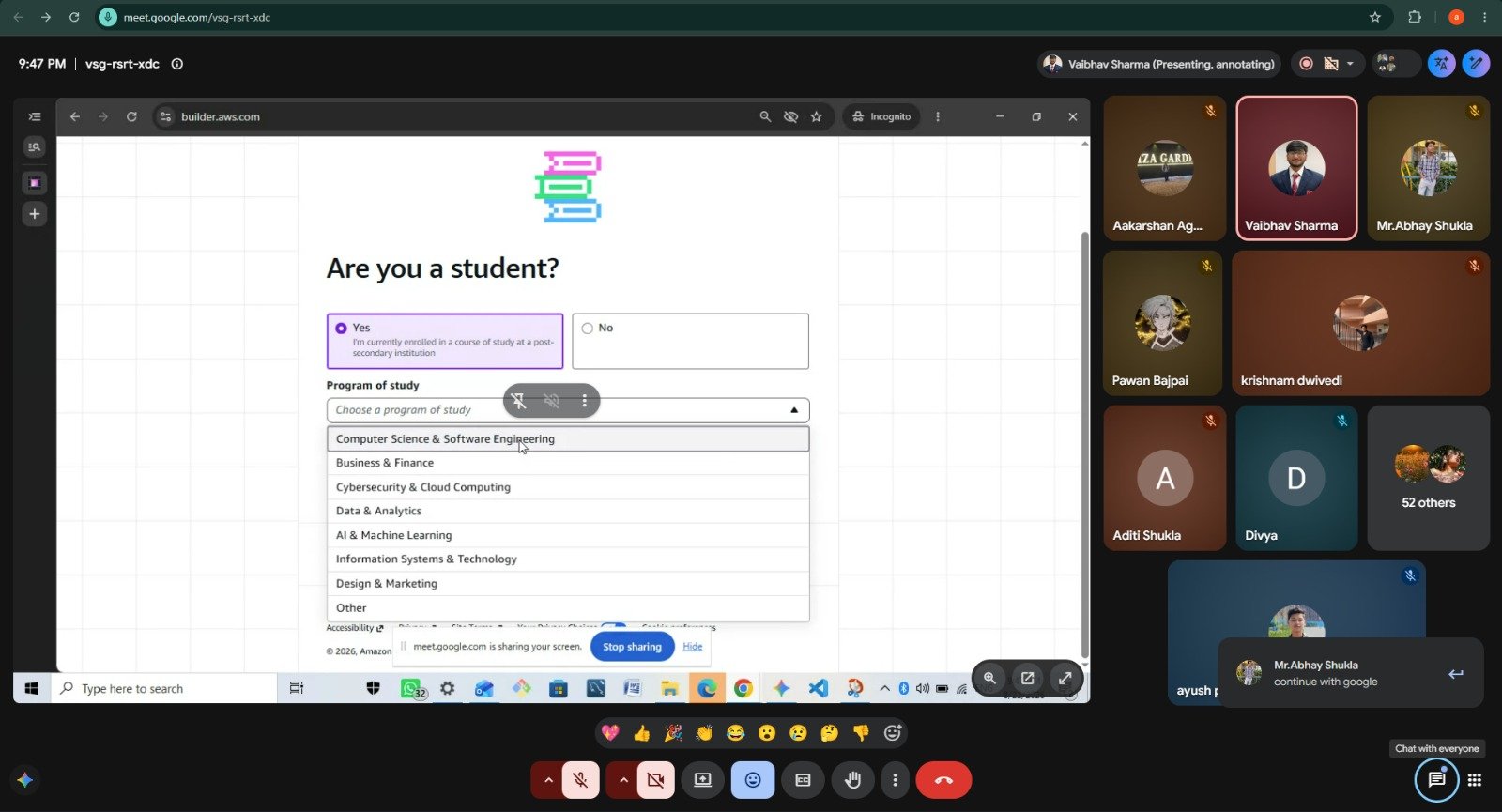Open the 52 others participants tile
Screen dimensions: 1502x812
[1428, 478]
